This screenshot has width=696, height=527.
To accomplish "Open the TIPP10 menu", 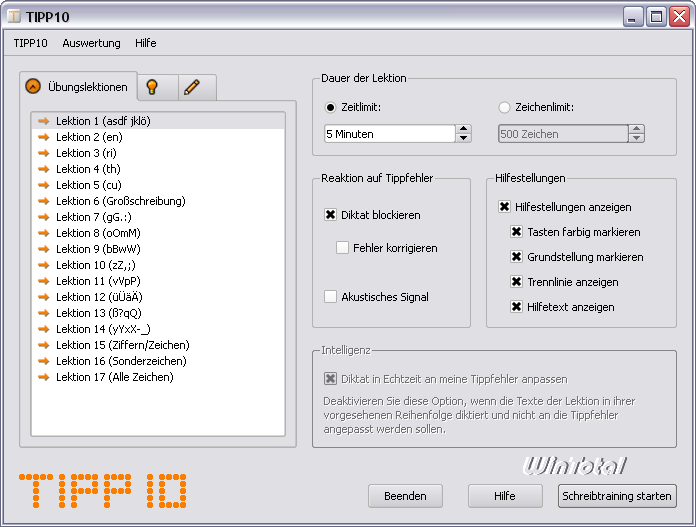I will [x=30, y=43].
